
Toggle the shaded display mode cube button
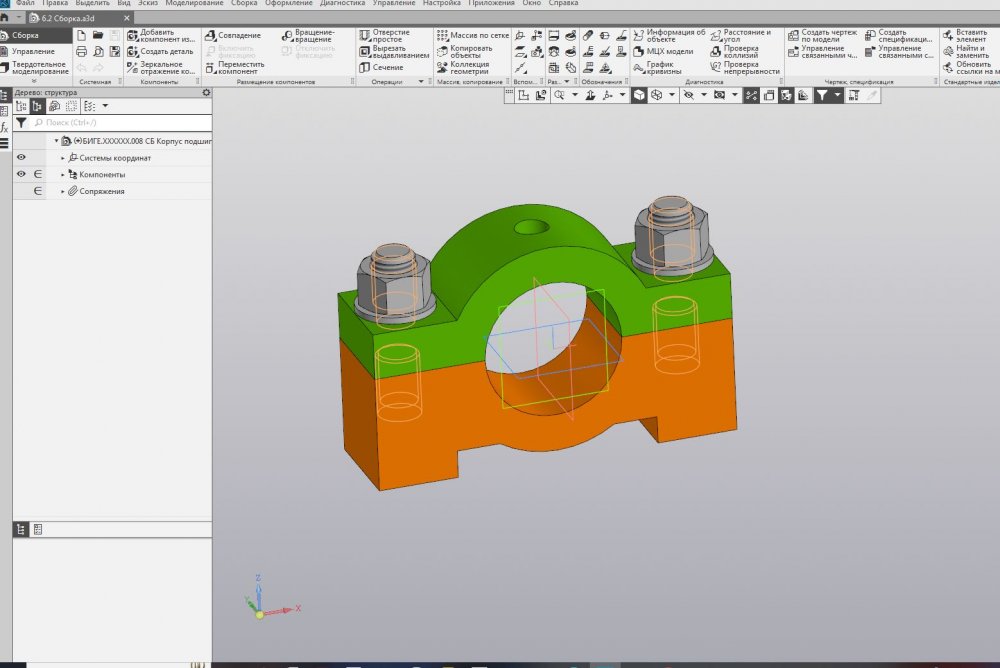coord(638,95)
